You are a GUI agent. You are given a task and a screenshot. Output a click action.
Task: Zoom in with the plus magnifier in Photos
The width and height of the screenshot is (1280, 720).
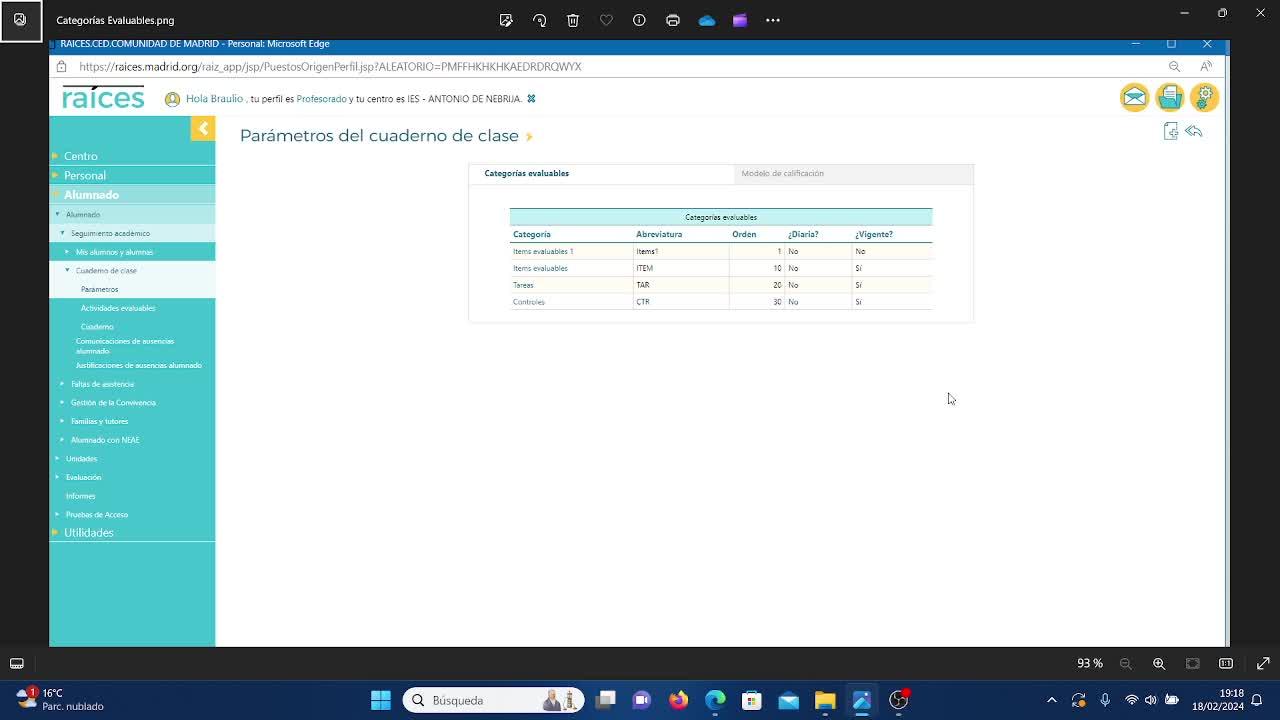[x=1159, y=663]
